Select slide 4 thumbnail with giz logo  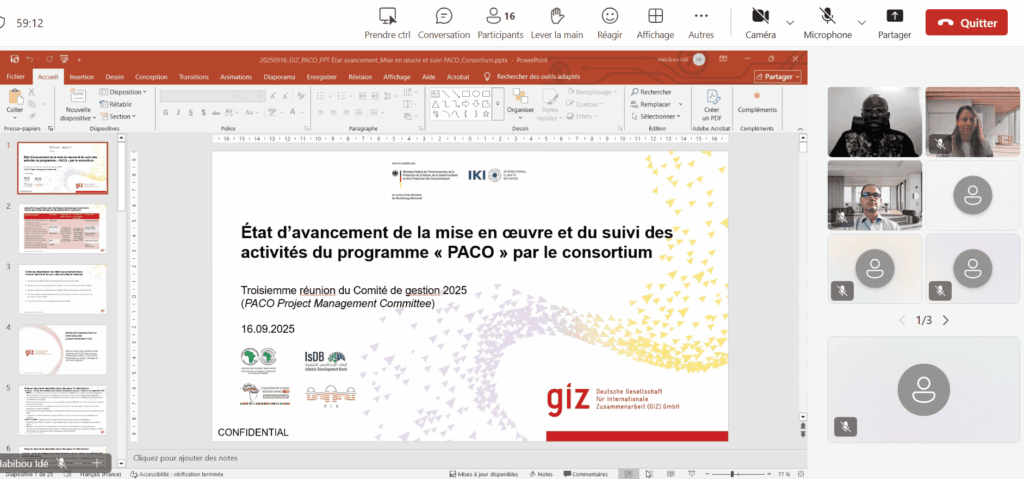[x=62, y=350]
